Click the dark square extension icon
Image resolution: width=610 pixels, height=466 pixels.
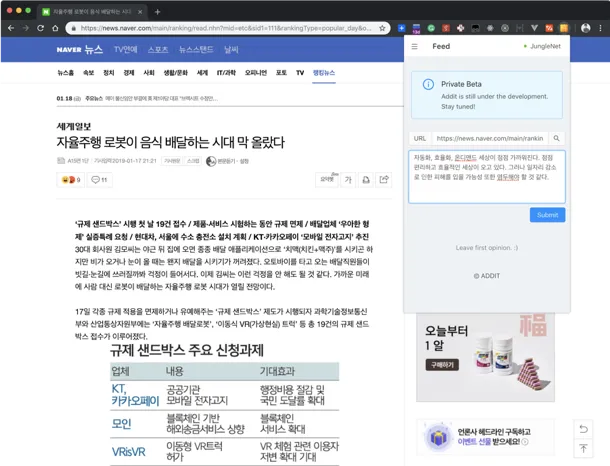pyautogui.click(x=475, y=28)
